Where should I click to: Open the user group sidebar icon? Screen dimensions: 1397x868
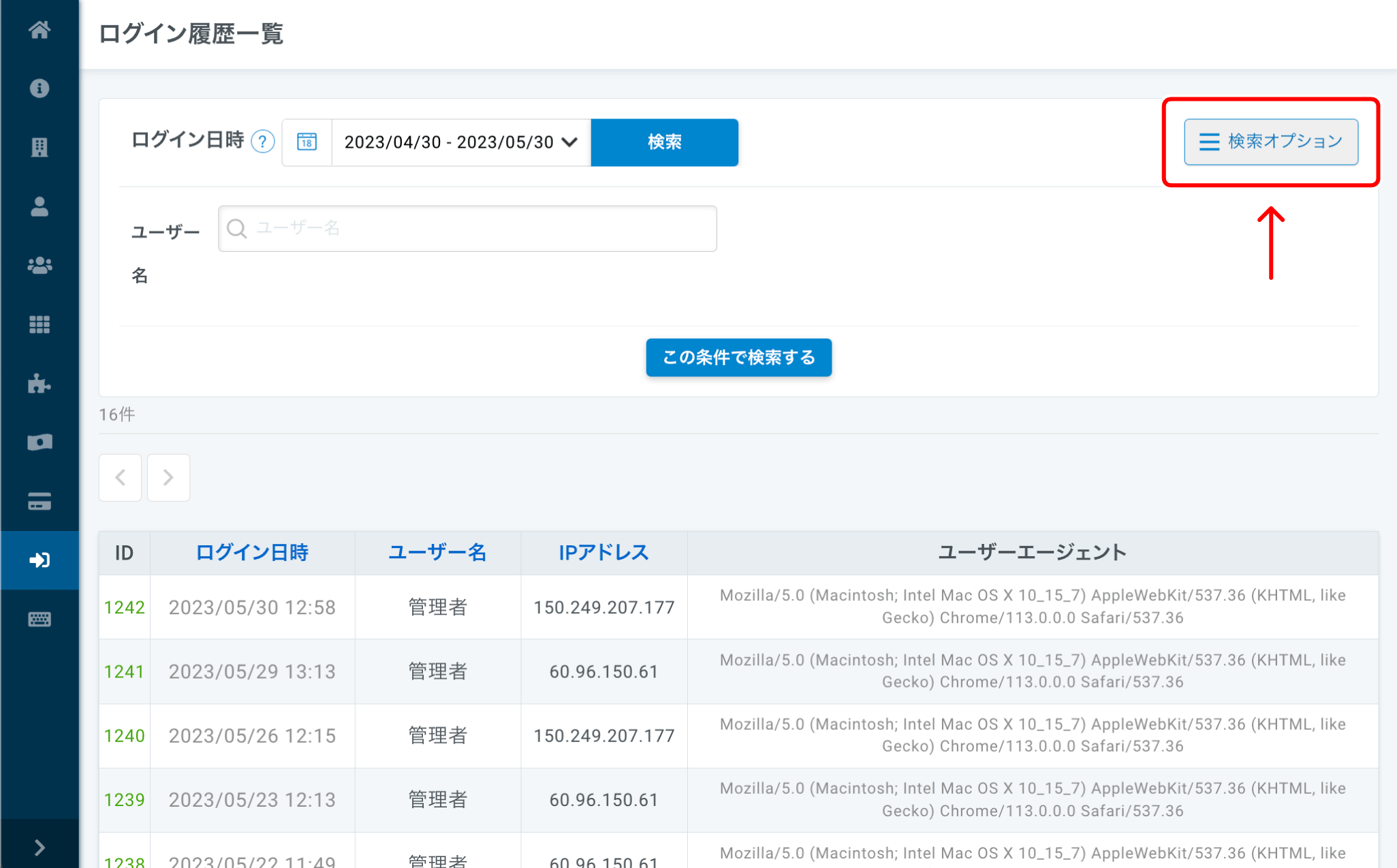click(40, 266)
